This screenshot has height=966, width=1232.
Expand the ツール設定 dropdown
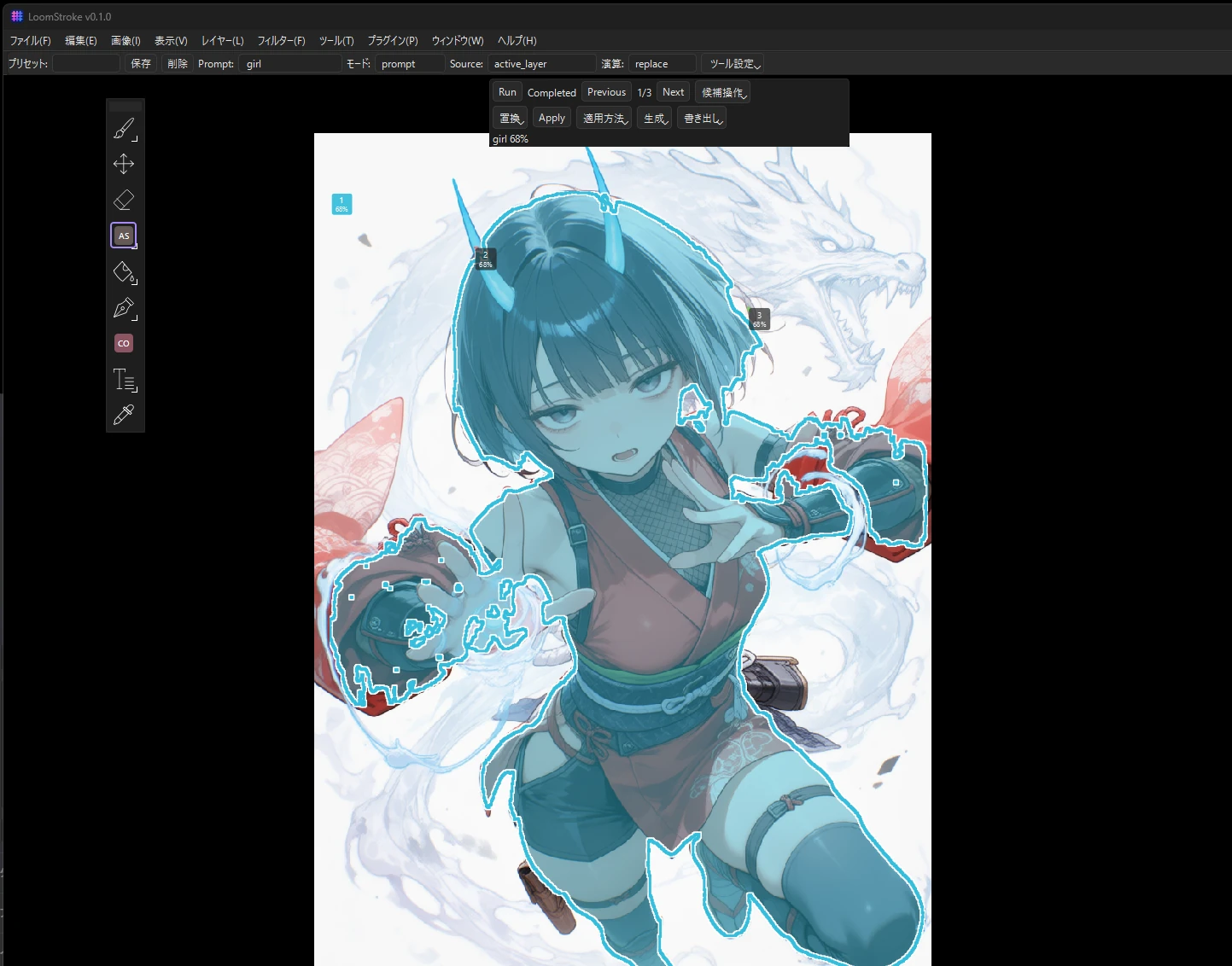coord(733,64)
